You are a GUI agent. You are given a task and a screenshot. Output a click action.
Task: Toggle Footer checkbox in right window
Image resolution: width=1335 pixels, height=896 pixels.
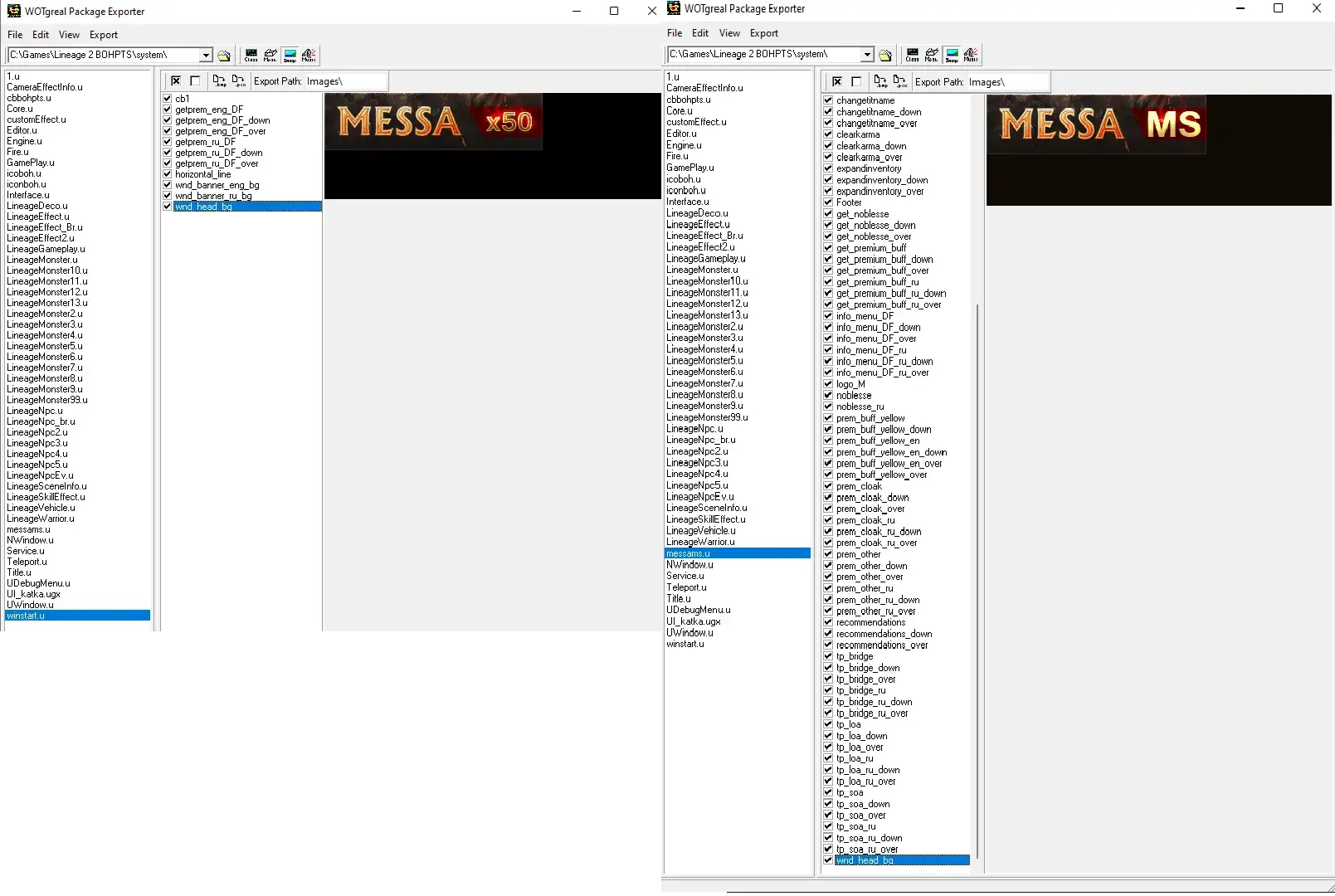(828, 202)
